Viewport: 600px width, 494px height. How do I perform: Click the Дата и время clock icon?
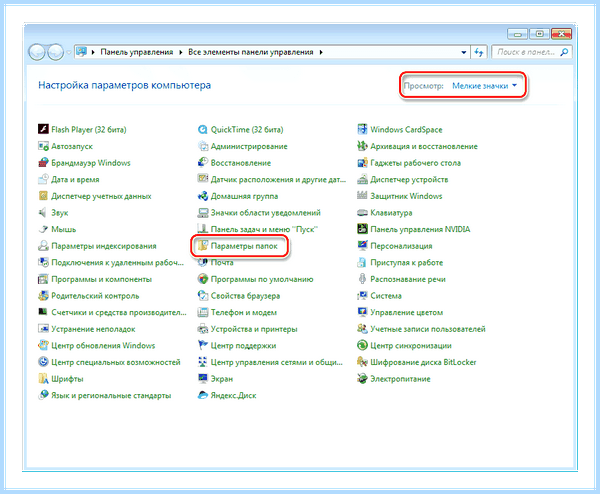point(43,179)
